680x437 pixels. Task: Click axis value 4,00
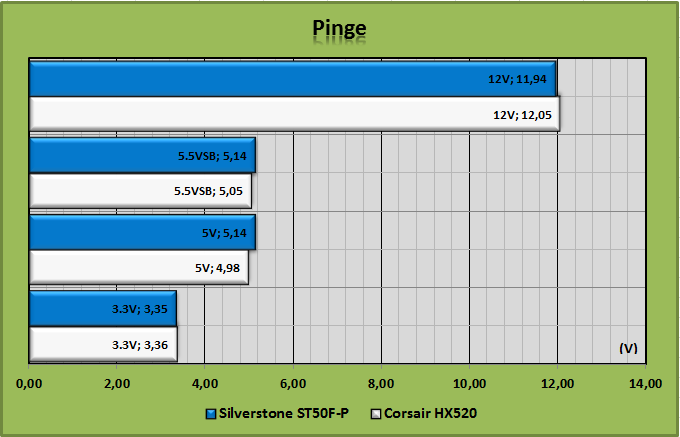(205, 384)
